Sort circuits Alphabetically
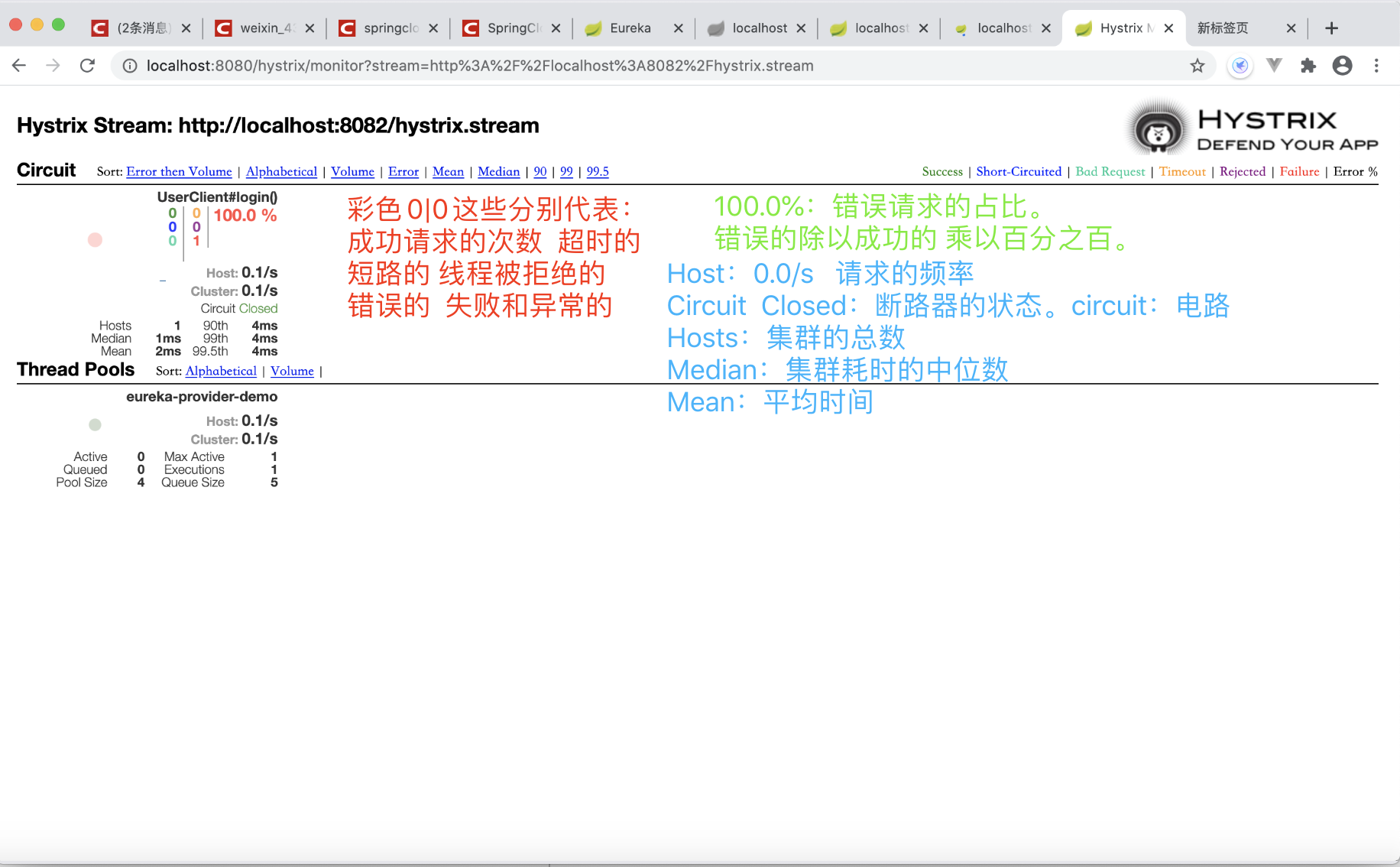Image resolution: width=1400 pixels, height=867 pixels. tap(281, 172)
